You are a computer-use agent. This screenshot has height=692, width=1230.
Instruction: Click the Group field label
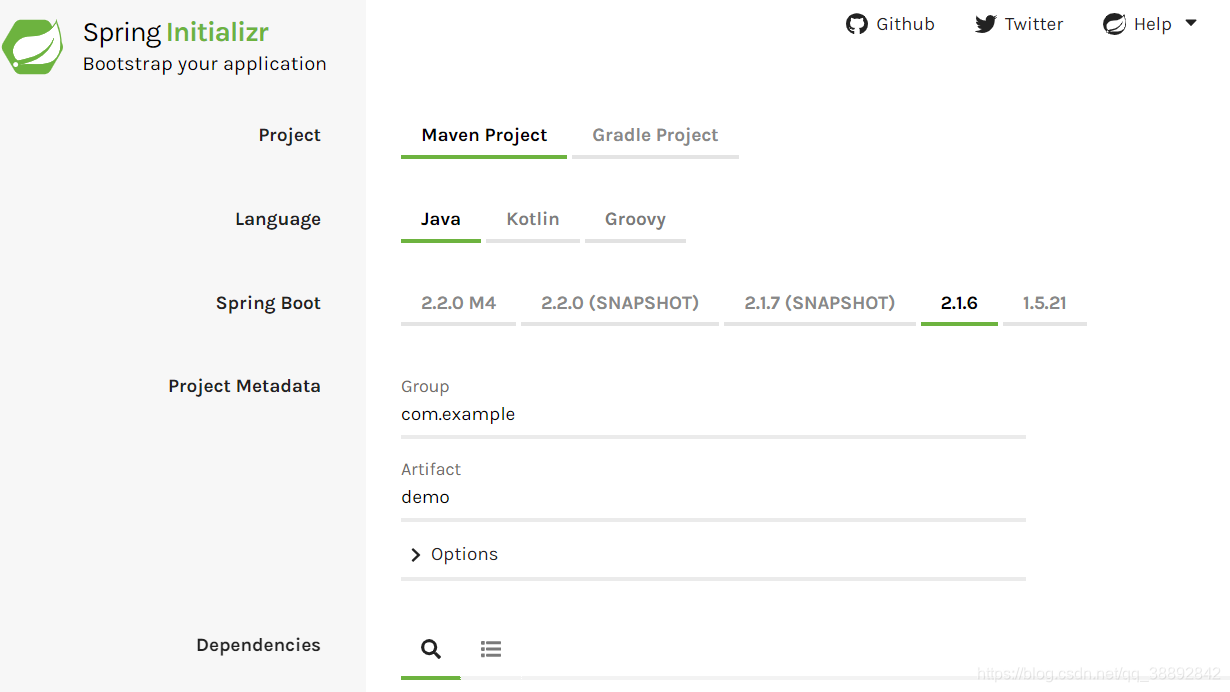[x=425, y=386]
